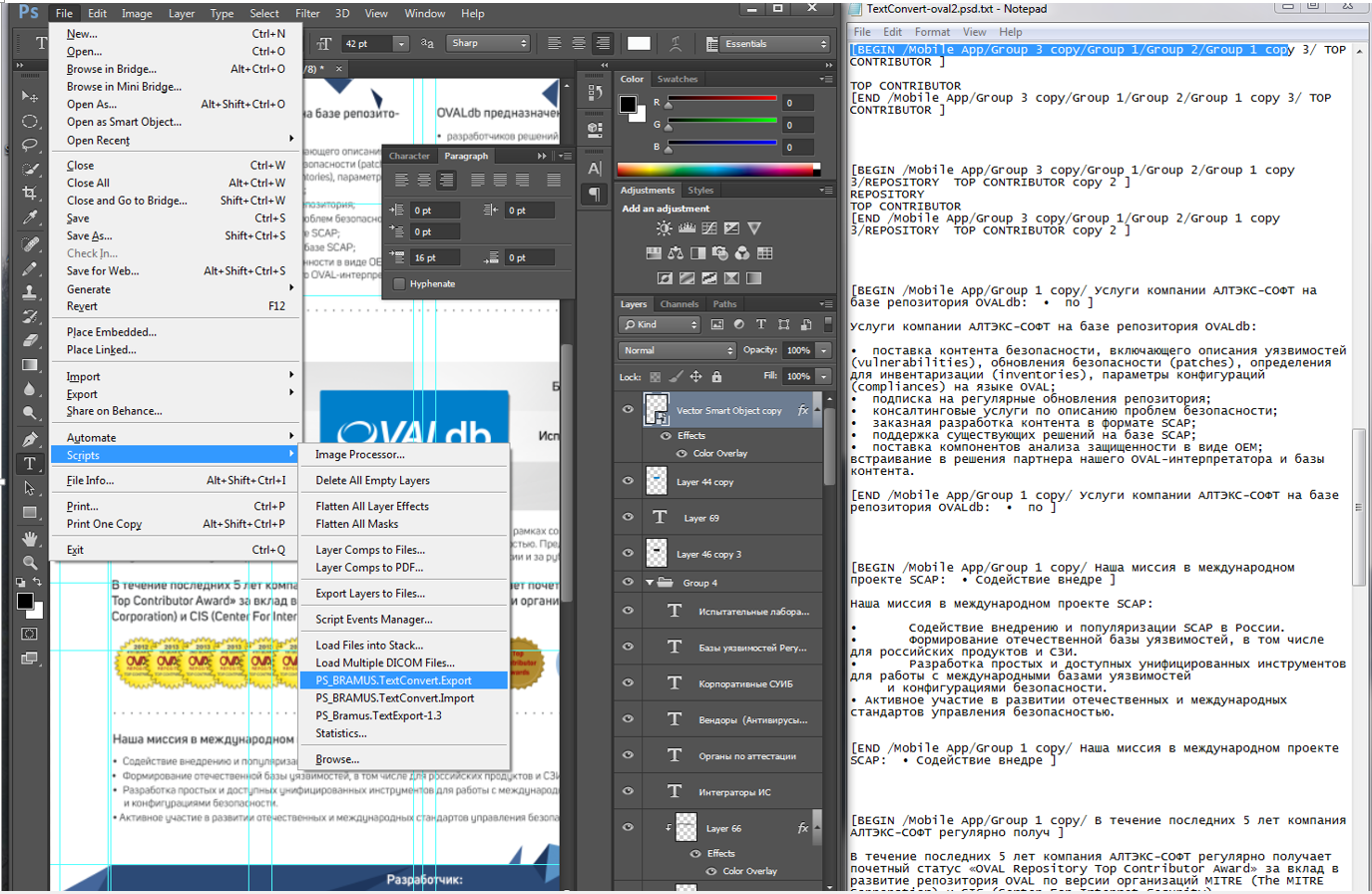Open the Opacity 100% dropdown arrow
This screenshot has width=1372, height=894.
pyautogui.click(x=824, y=350)
